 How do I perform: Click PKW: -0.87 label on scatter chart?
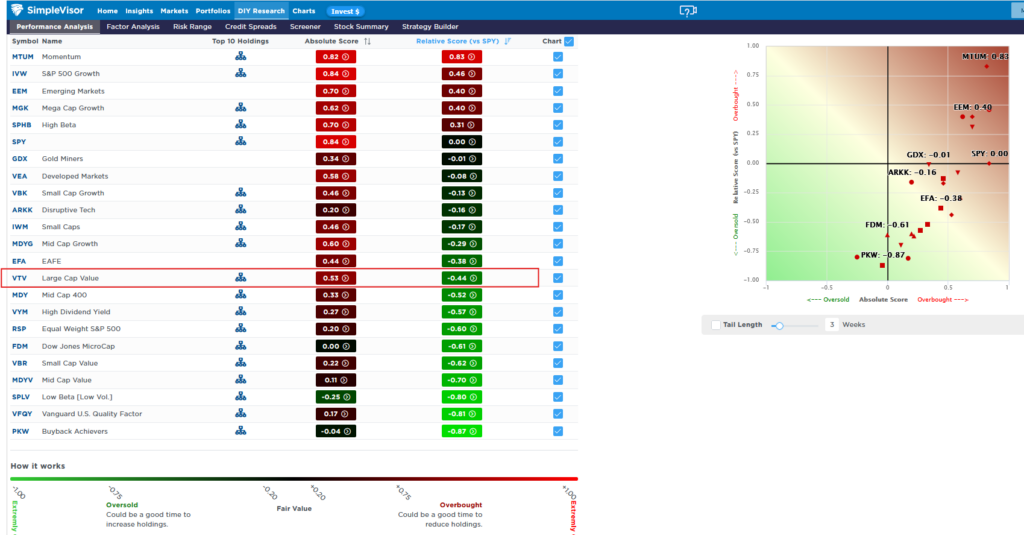[x=883, y=255]
